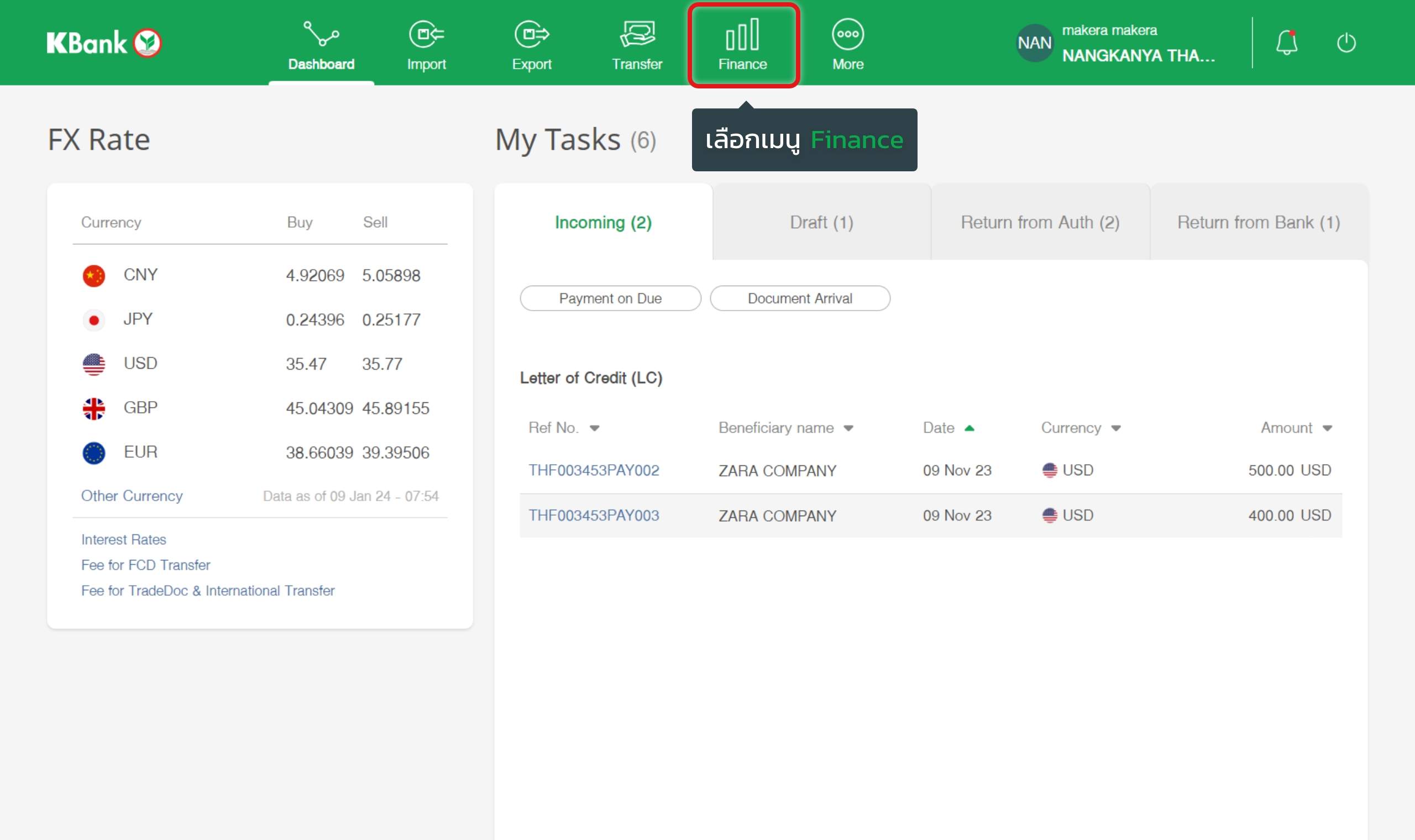Open the Other Currency link
Image resolution: width=1415 pixels, height=840 pixels.
[x=132, y=496]
